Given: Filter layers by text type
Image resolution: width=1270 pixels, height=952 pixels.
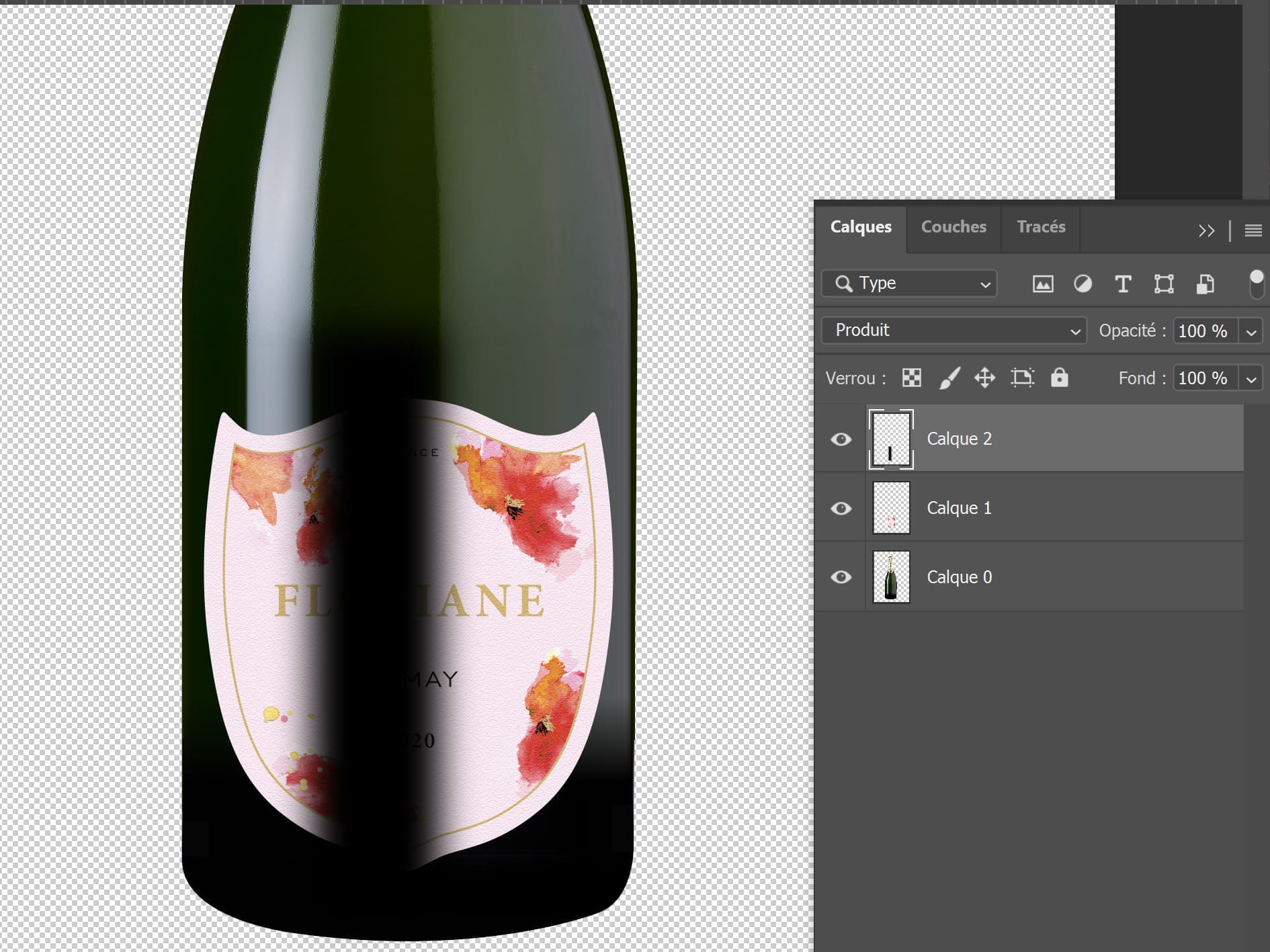Looking at the screenshot, I should click(x=1123, y=284).
